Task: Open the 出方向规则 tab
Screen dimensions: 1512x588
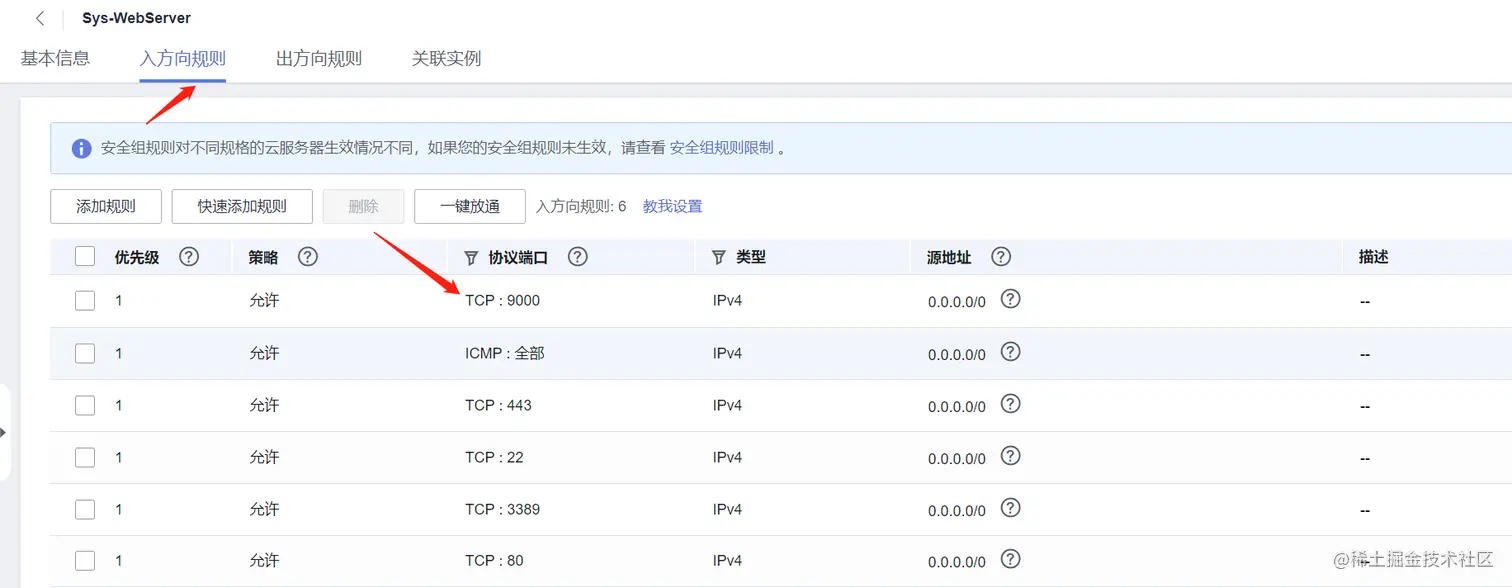Action: tap(319, 58)
